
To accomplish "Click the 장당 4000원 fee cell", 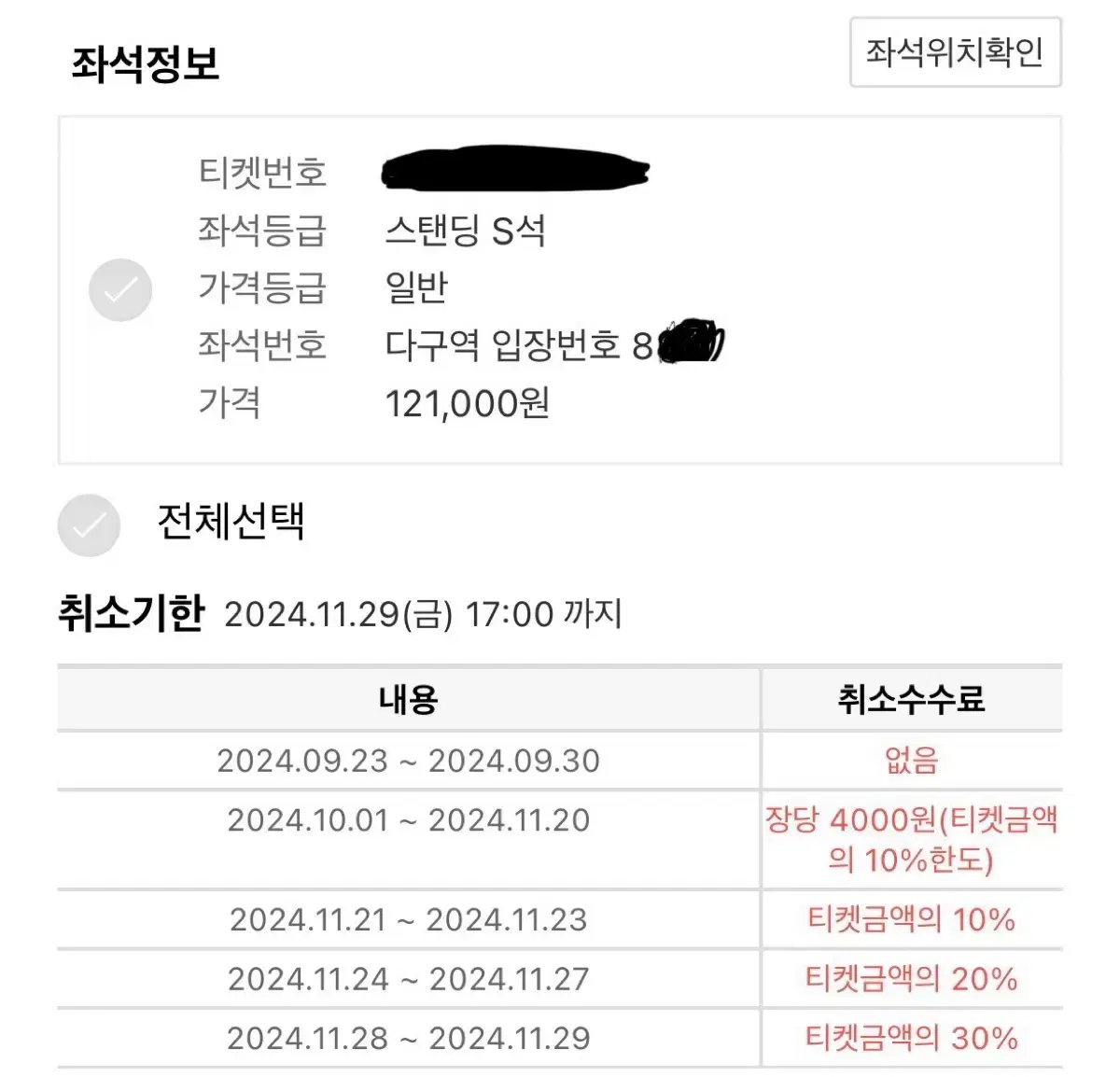I will [912, 840].
